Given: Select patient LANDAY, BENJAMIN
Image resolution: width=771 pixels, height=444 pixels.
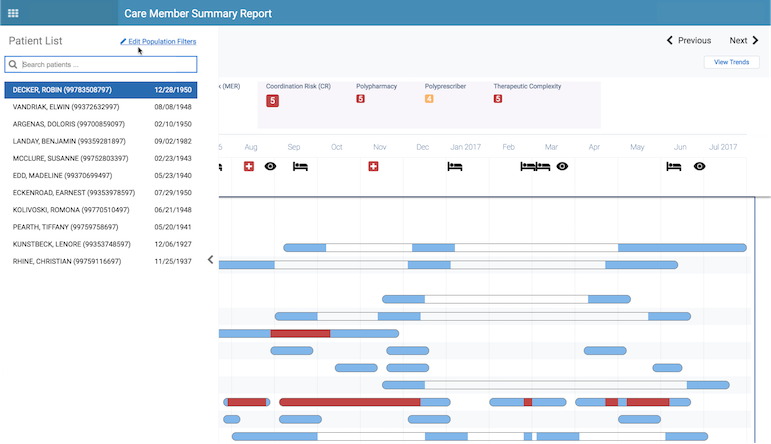Looking at the screenshot, I should pyautogui.click(x=101, y=141).
